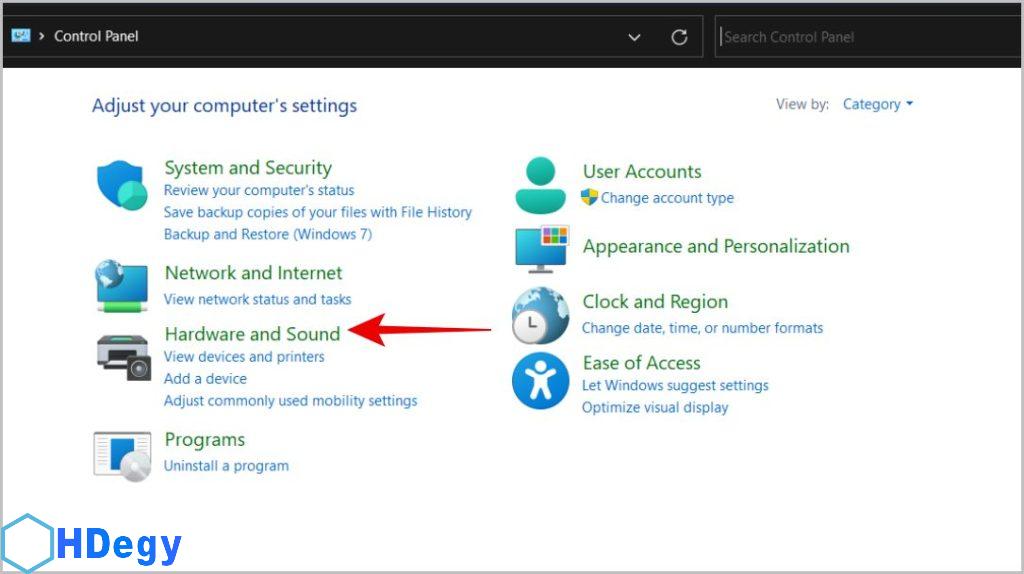
Task: Click the Search Control Panel field
Action: (x=860, y=37)
